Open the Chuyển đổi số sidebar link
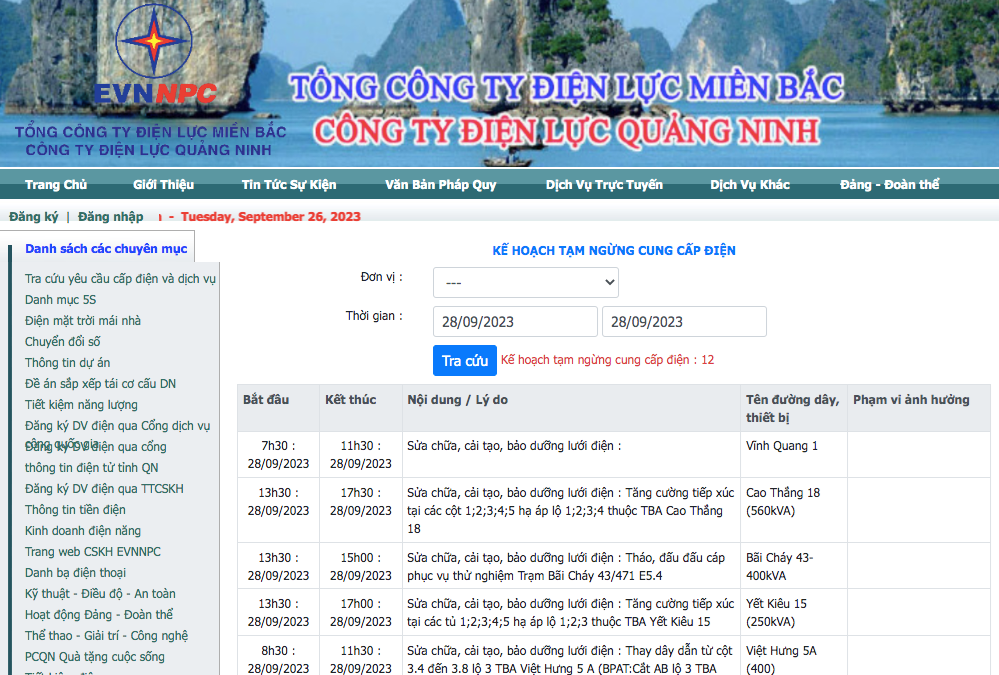The image size is (999, 675). 63,342
